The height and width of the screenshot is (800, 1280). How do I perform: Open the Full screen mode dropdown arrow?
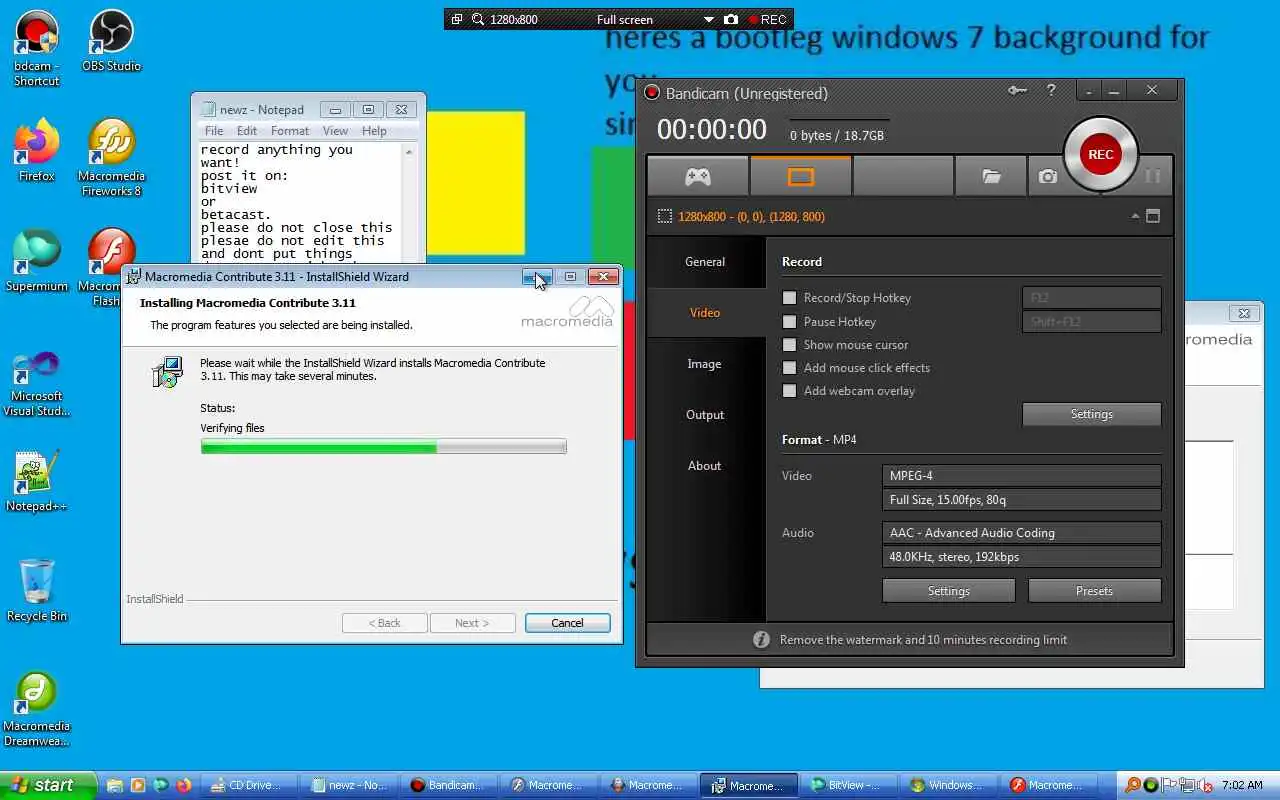[709, 19]
